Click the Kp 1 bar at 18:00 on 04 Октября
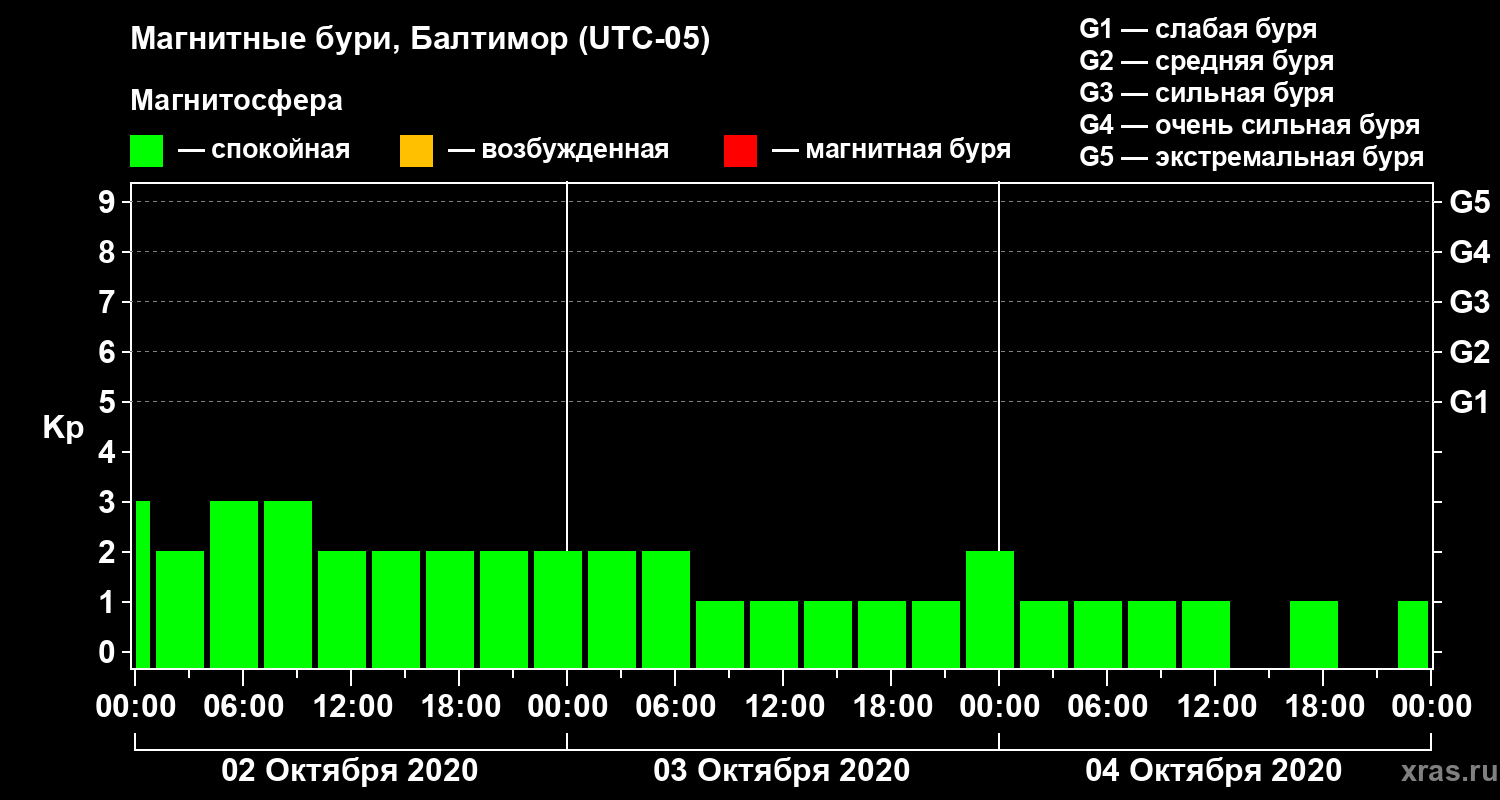The height and width of the screenshot is (800, 1500). coord(1314,635)
